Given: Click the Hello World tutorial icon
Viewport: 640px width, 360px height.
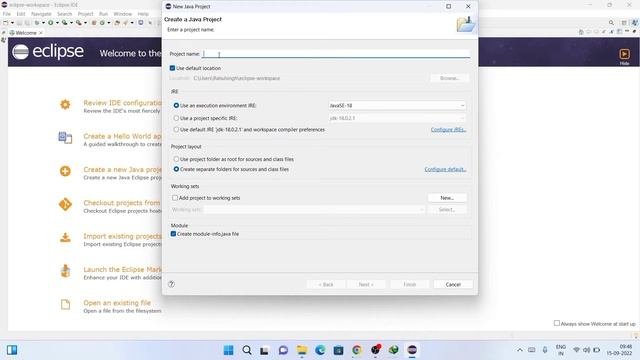Looking at the screenshot, I should [x=65, y=138].
